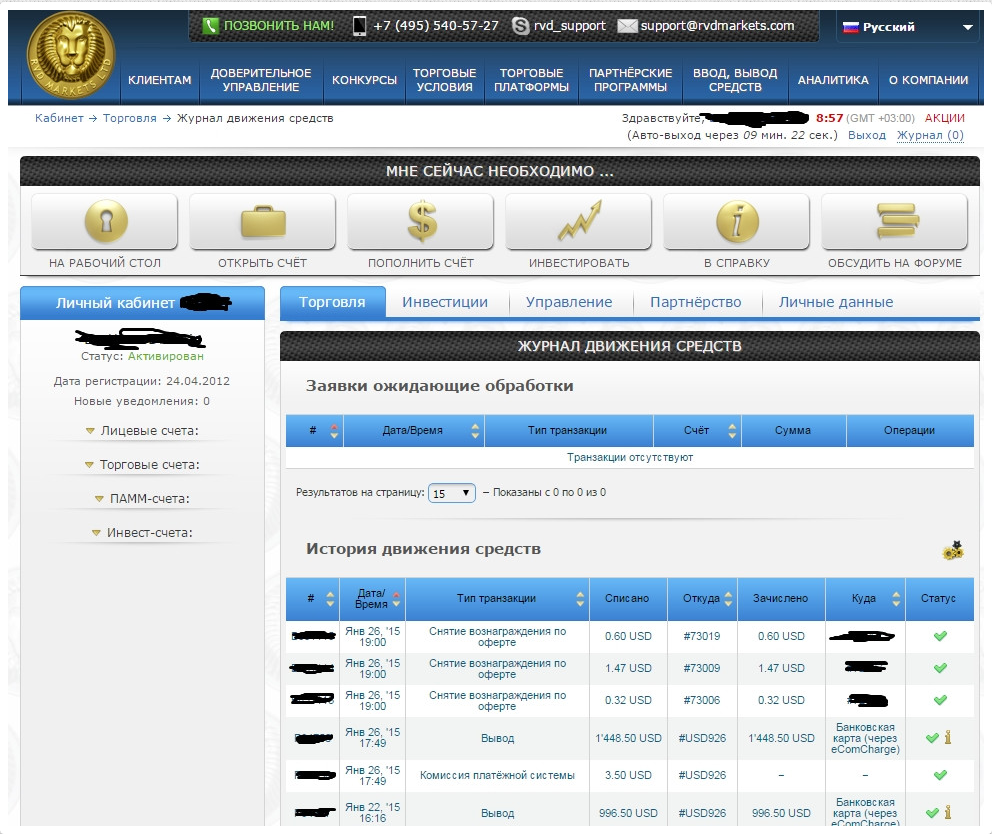Viewport: 992px width, 834px height.
Task: Click the #73019 source account cell
Action: pos(702,637)
